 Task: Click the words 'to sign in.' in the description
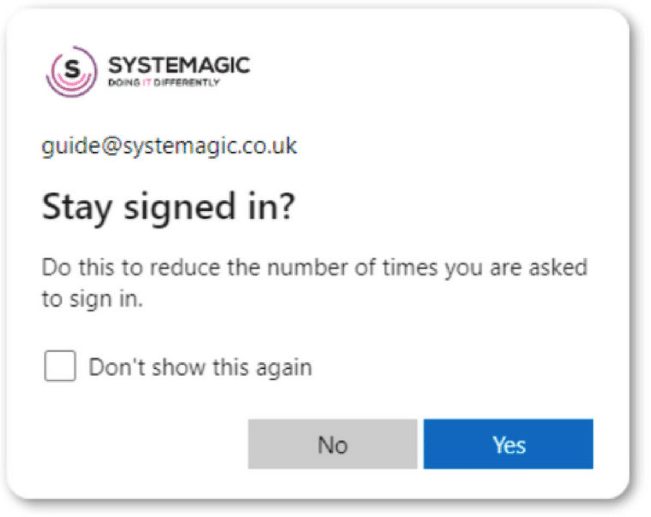click(92, 299)
